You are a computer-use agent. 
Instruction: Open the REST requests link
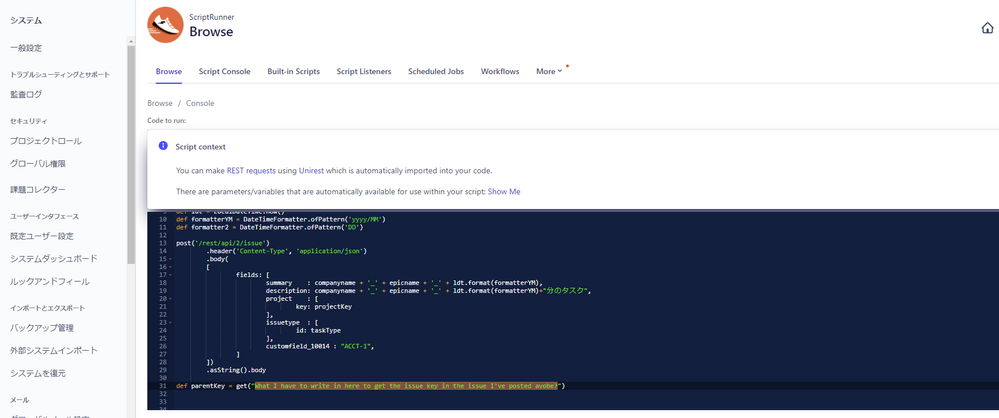click(x=251, y=171)
